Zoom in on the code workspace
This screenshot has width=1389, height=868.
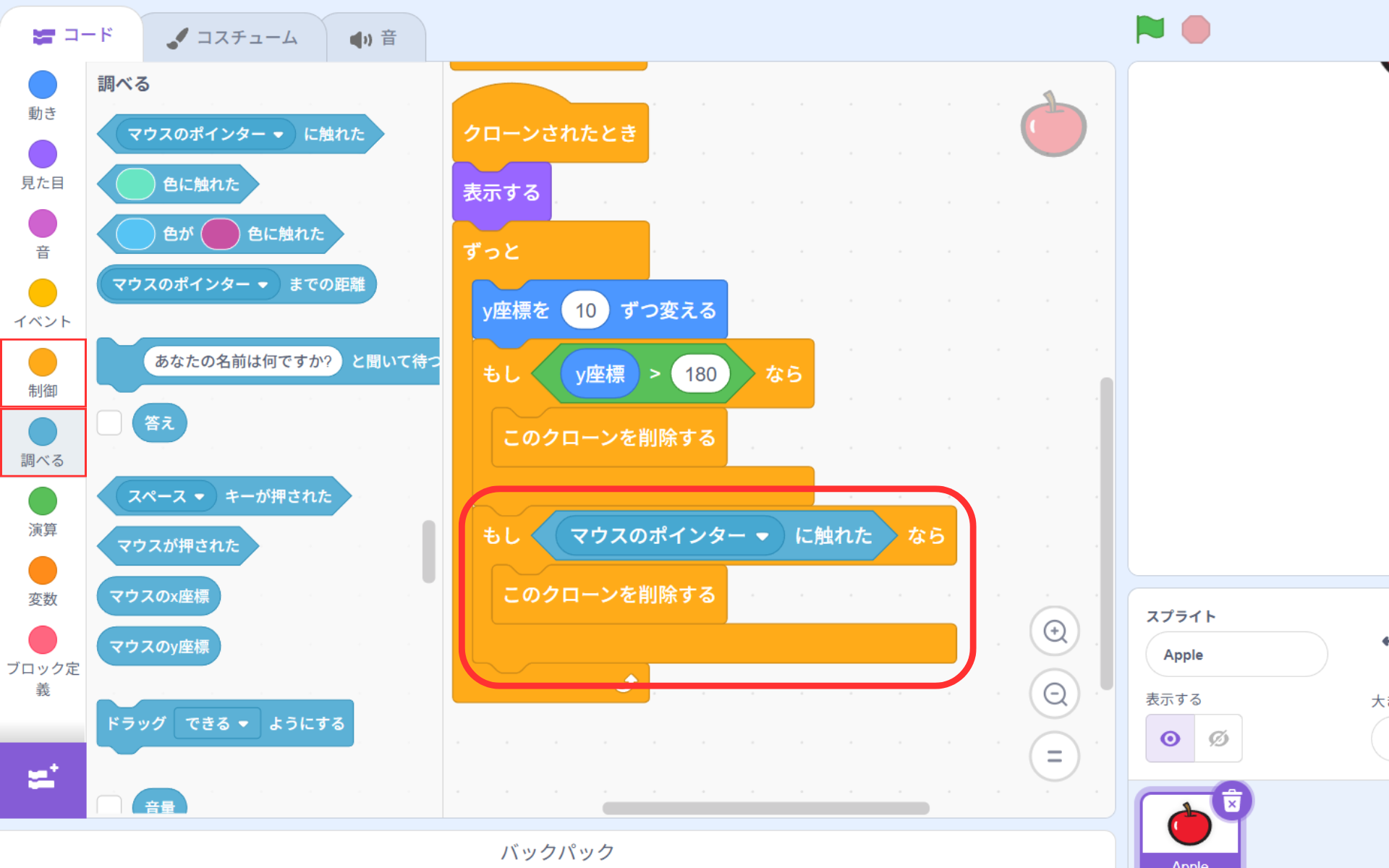tap(1055, 631)
